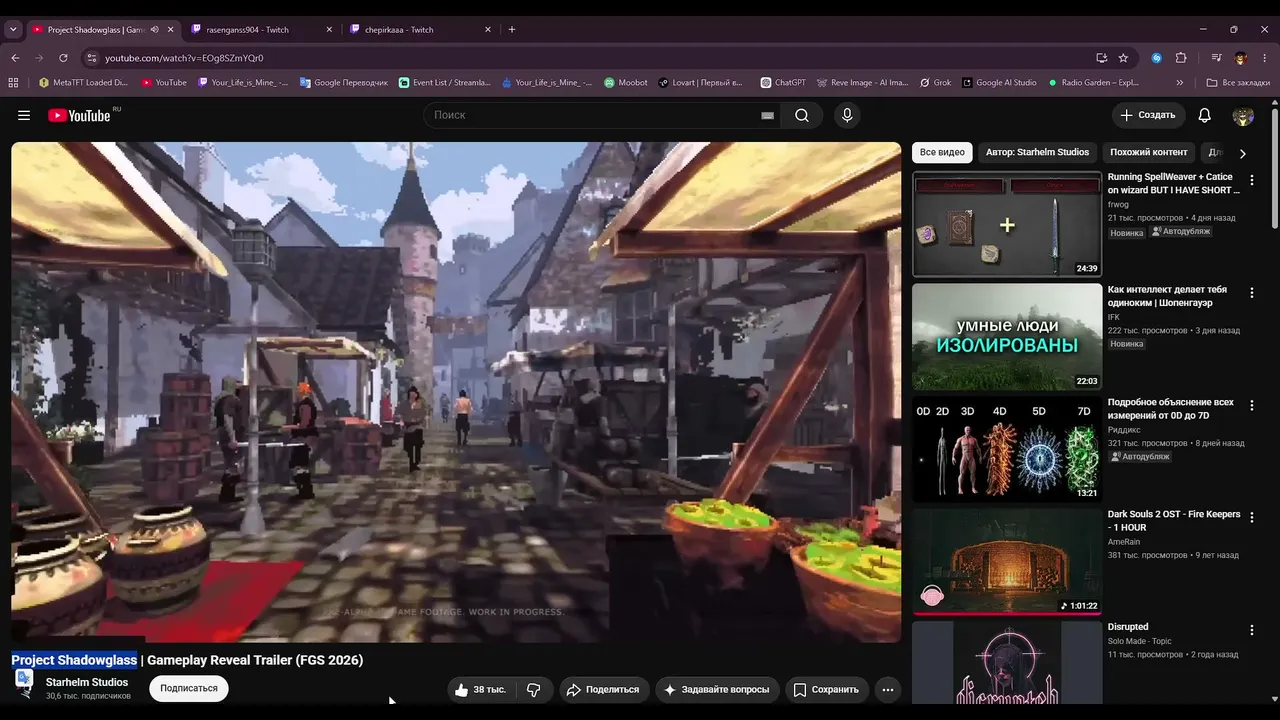Go back in browser history
Viewport: 1280px width, 720px height.
click(16, 58)
